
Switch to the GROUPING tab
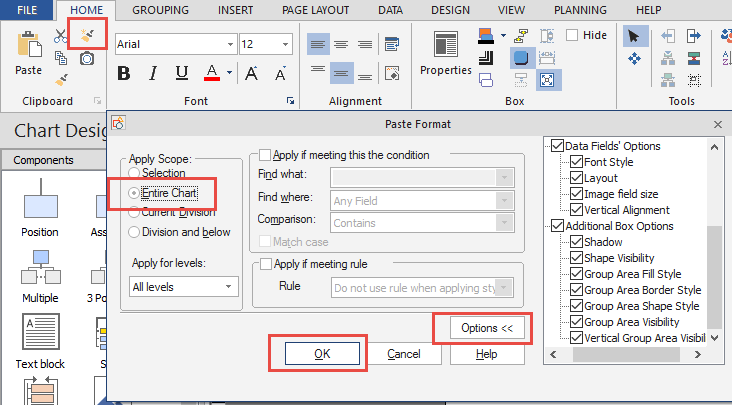point(161,10)
